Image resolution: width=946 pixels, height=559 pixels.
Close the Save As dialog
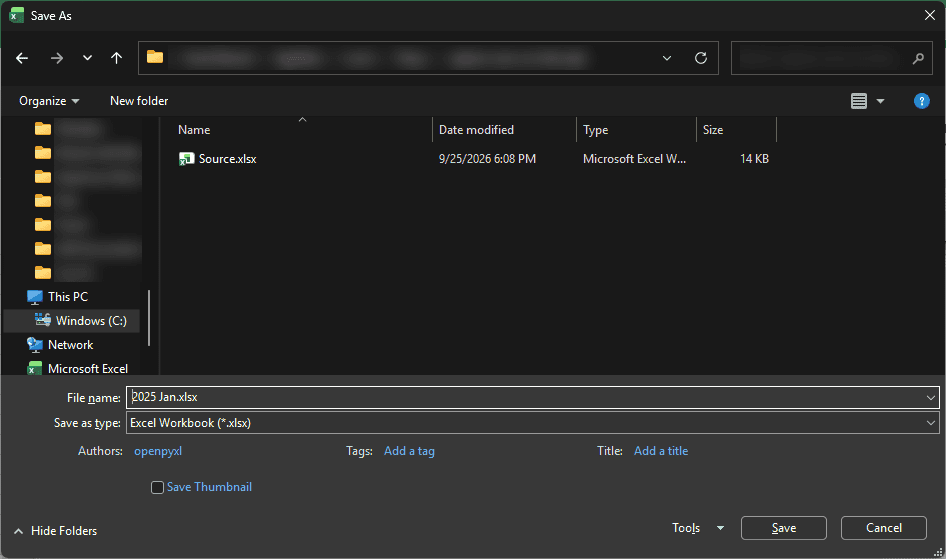click(930, 15)
